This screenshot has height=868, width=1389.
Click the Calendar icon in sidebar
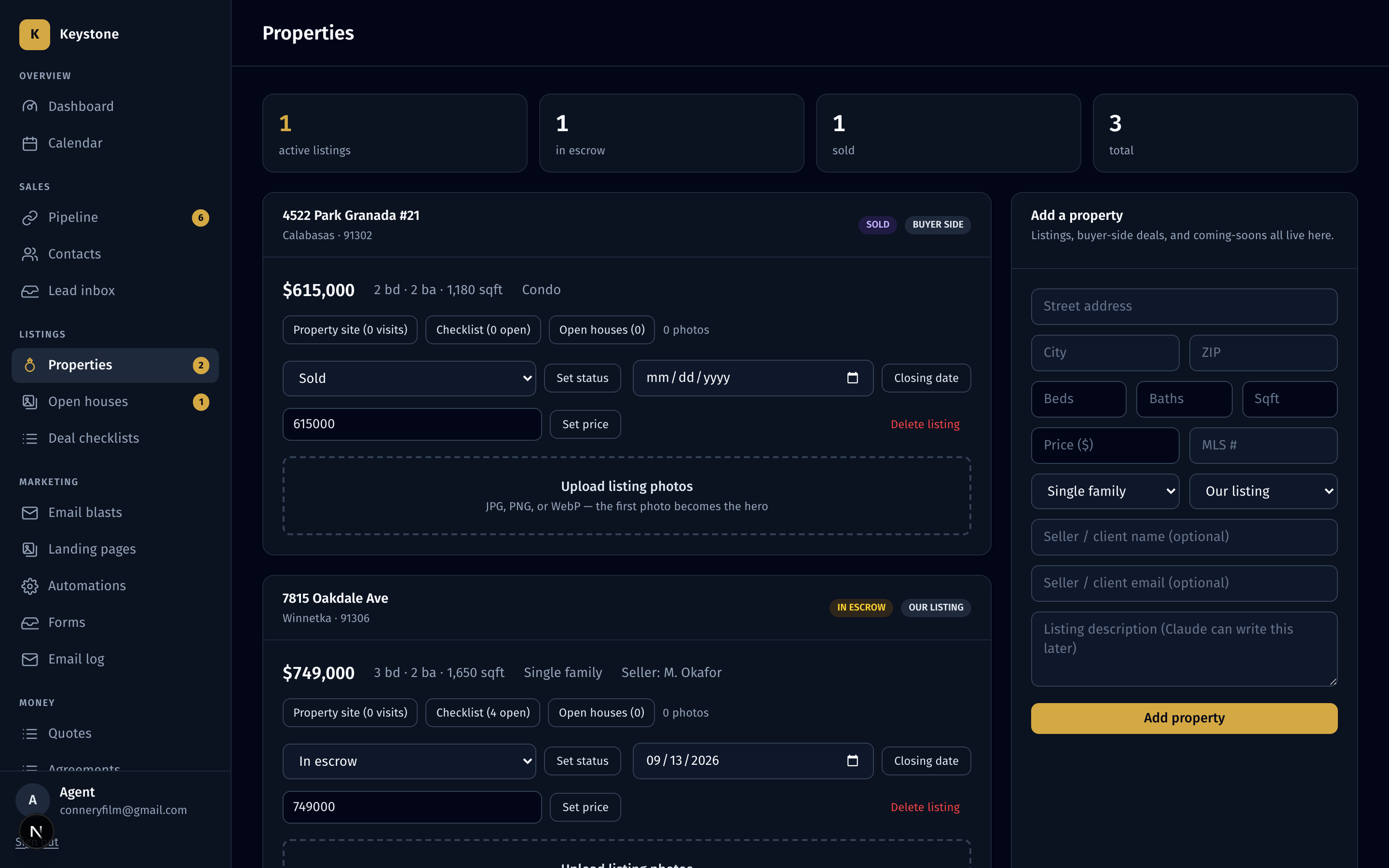point(30,143)
